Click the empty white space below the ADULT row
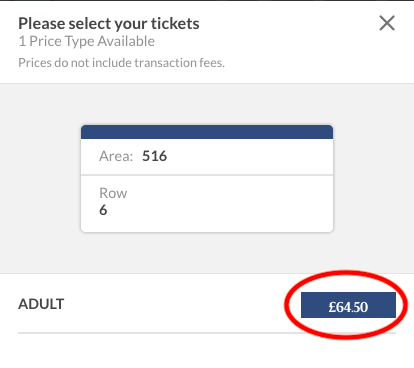 tap(207, 351)
